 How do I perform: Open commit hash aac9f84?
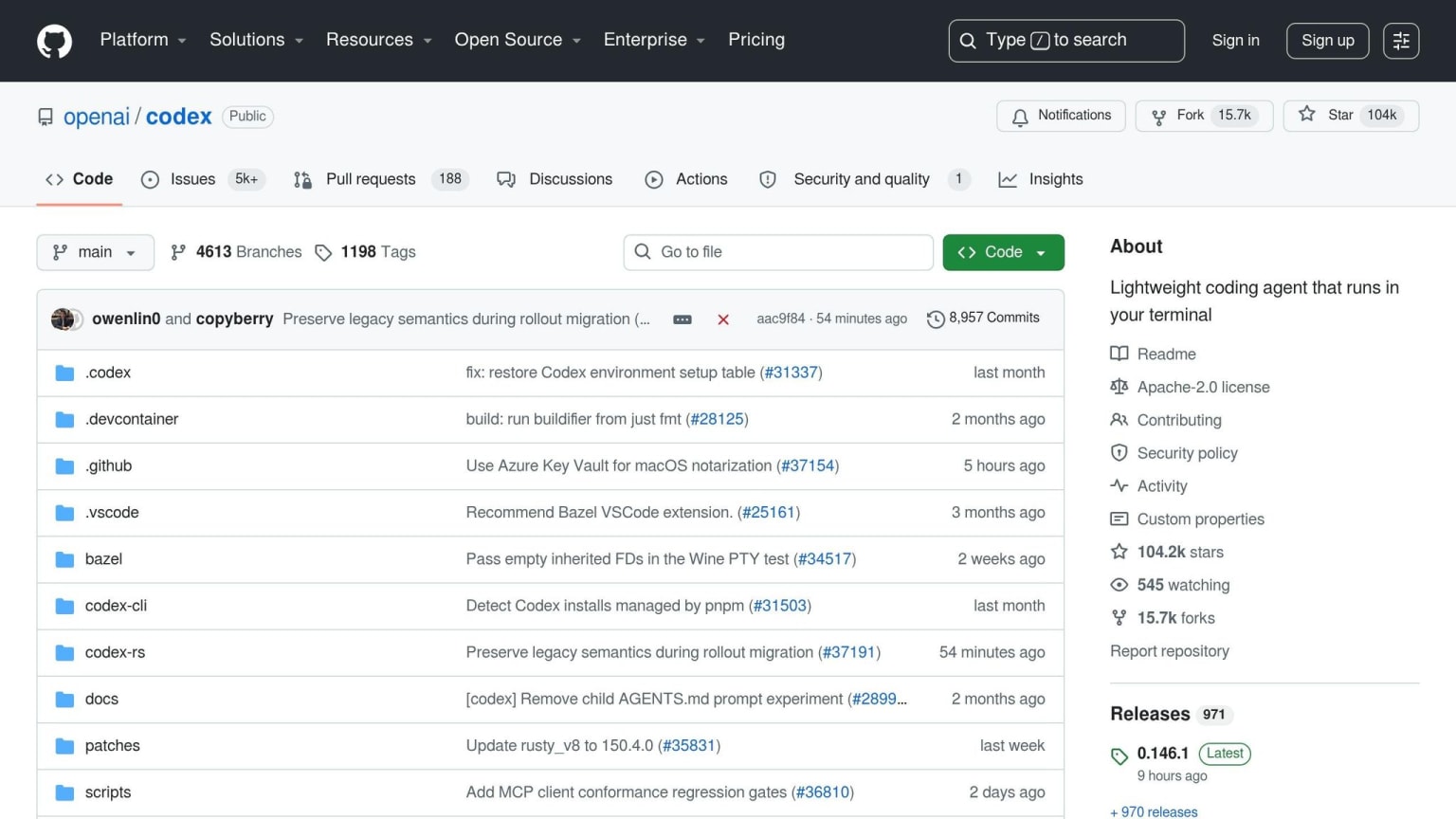click(x=780, y=318)
